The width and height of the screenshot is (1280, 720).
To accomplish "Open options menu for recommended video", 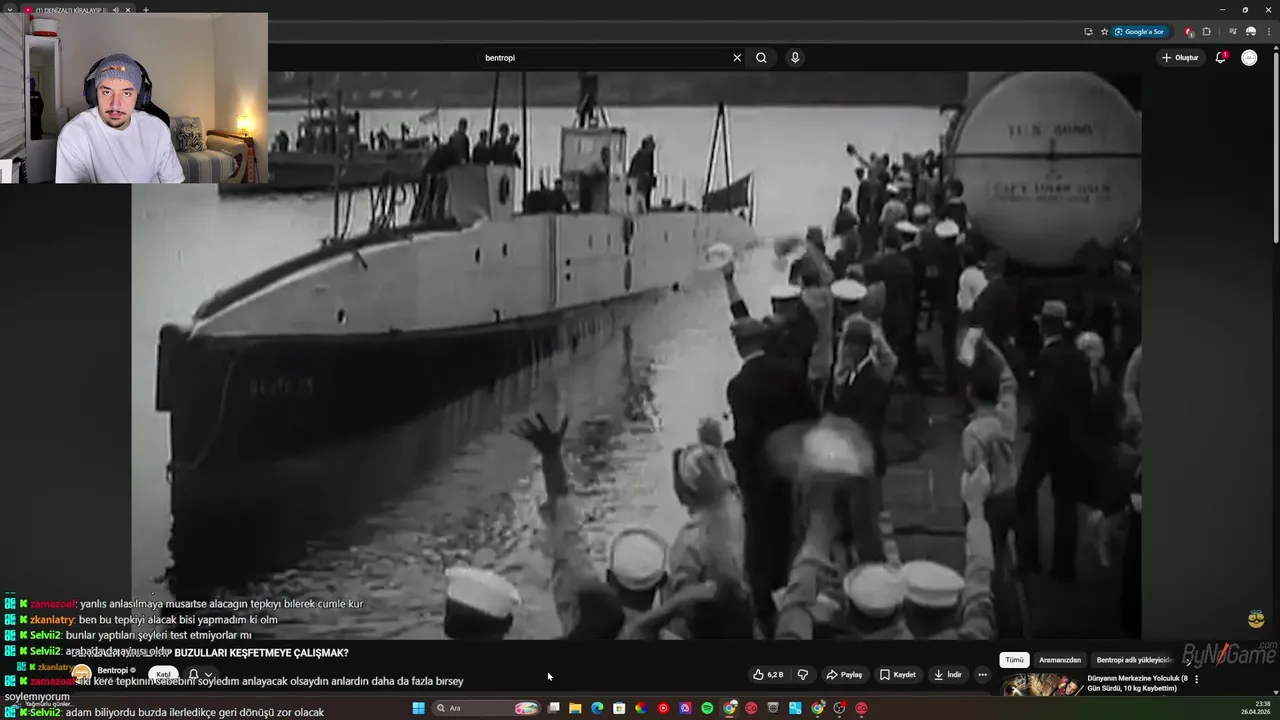I will (1196, 679).
